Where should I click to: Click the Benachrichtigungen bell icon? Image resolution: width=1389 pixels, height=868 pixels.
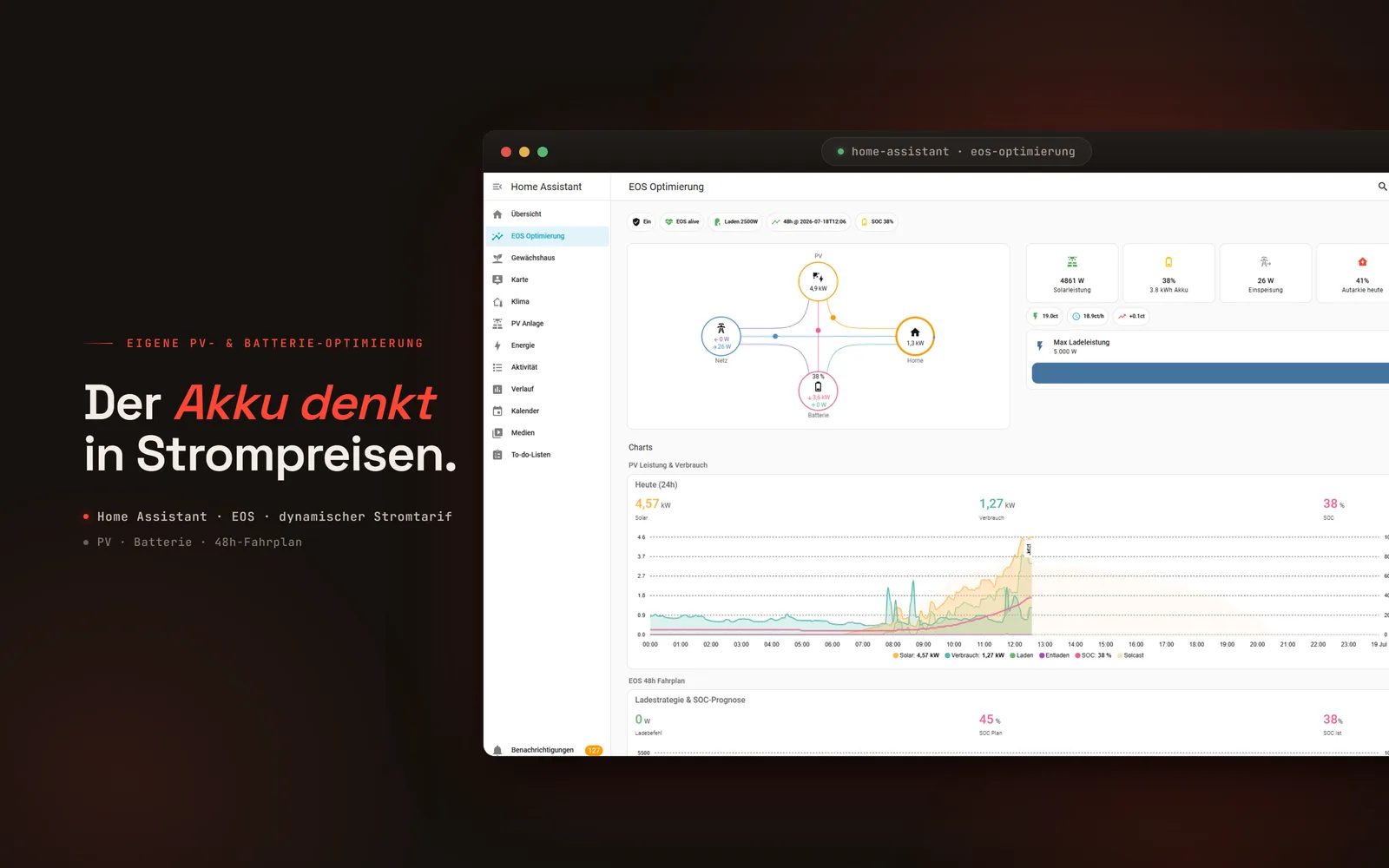click(x=497, y=750)
